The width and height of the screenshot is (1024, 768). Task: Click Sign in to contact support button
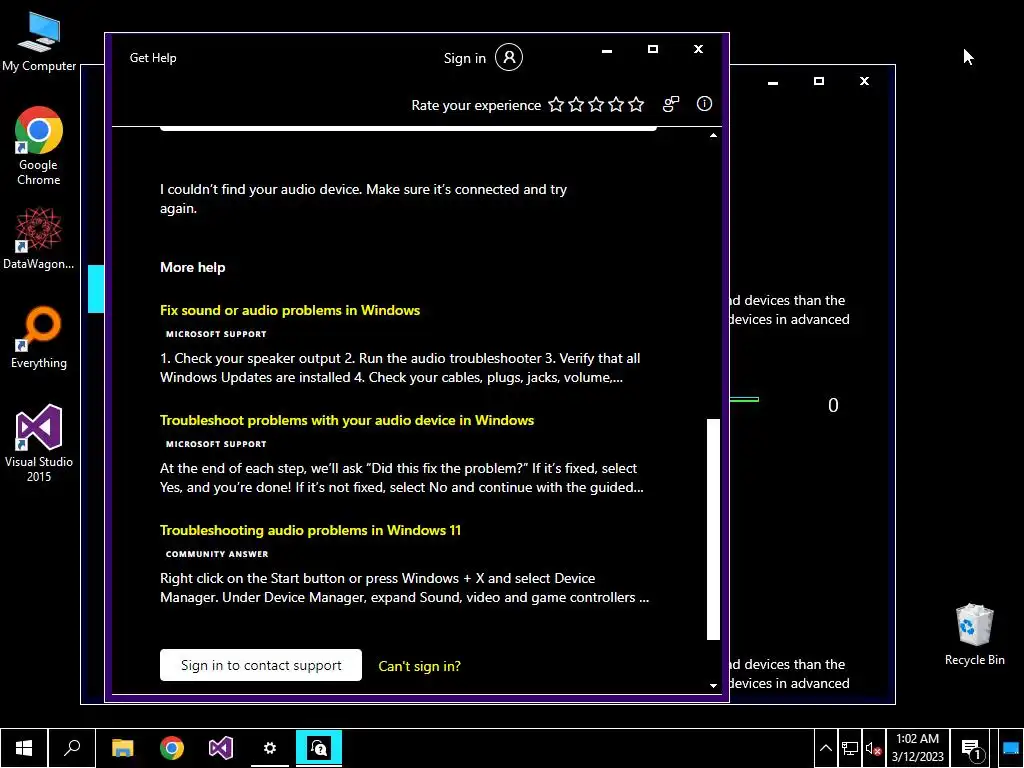[x=261, y=665]
